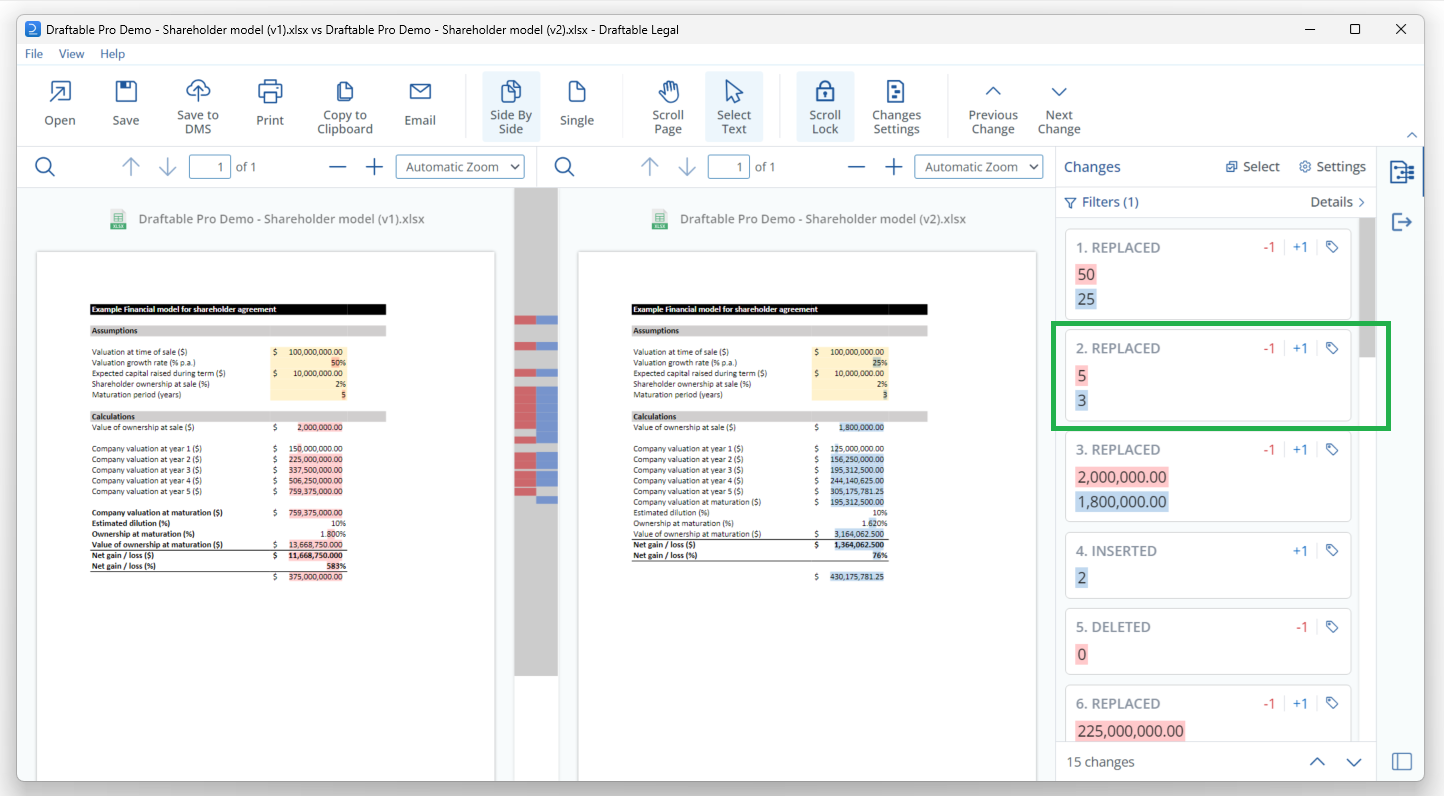Screen dimensions: 1444x796
Task: Click next page arrow in left pane
Action: [168, 167]
